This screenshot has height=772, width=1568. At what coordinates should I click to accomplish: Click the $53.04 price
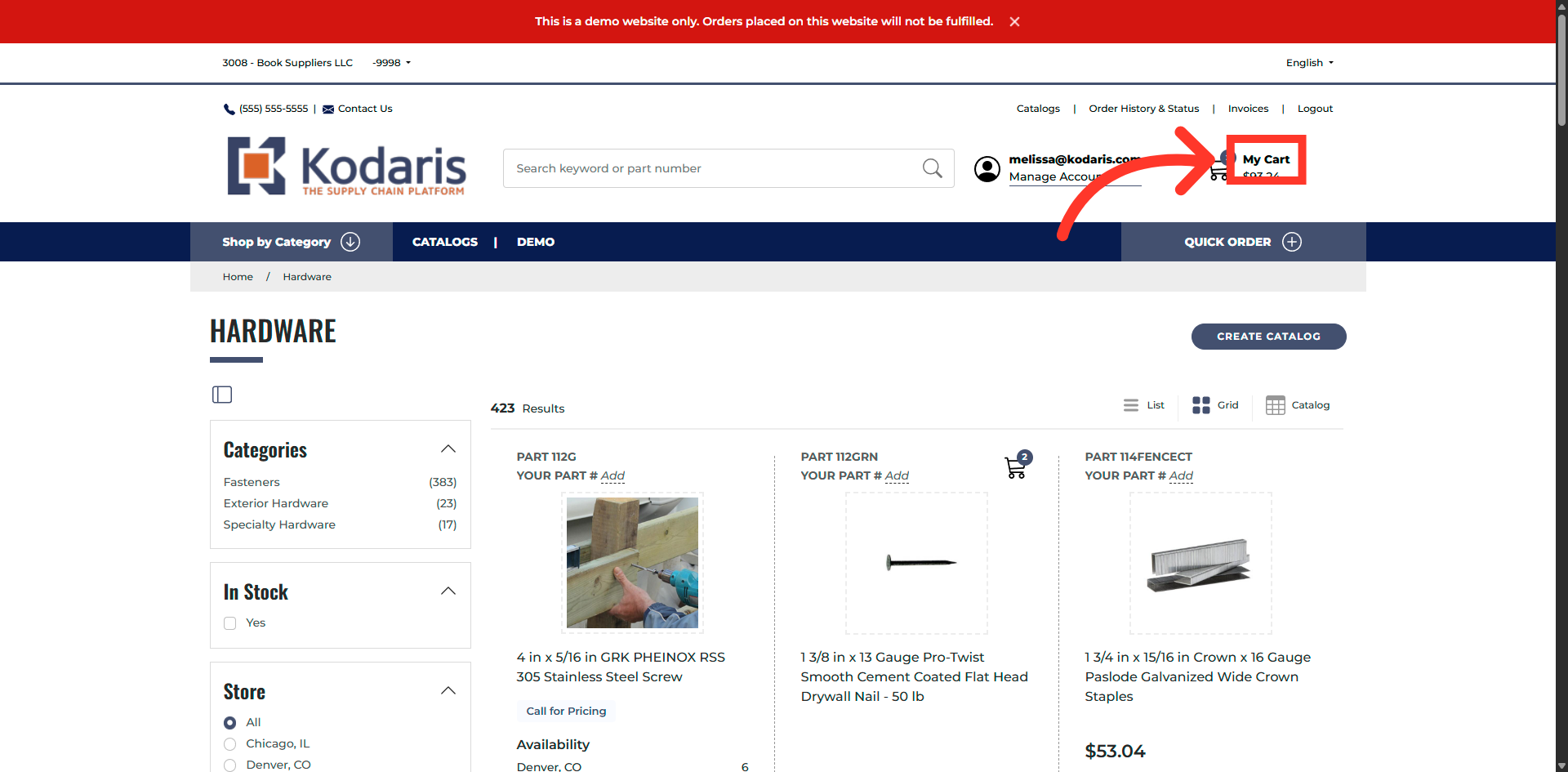coord(1115,751)
